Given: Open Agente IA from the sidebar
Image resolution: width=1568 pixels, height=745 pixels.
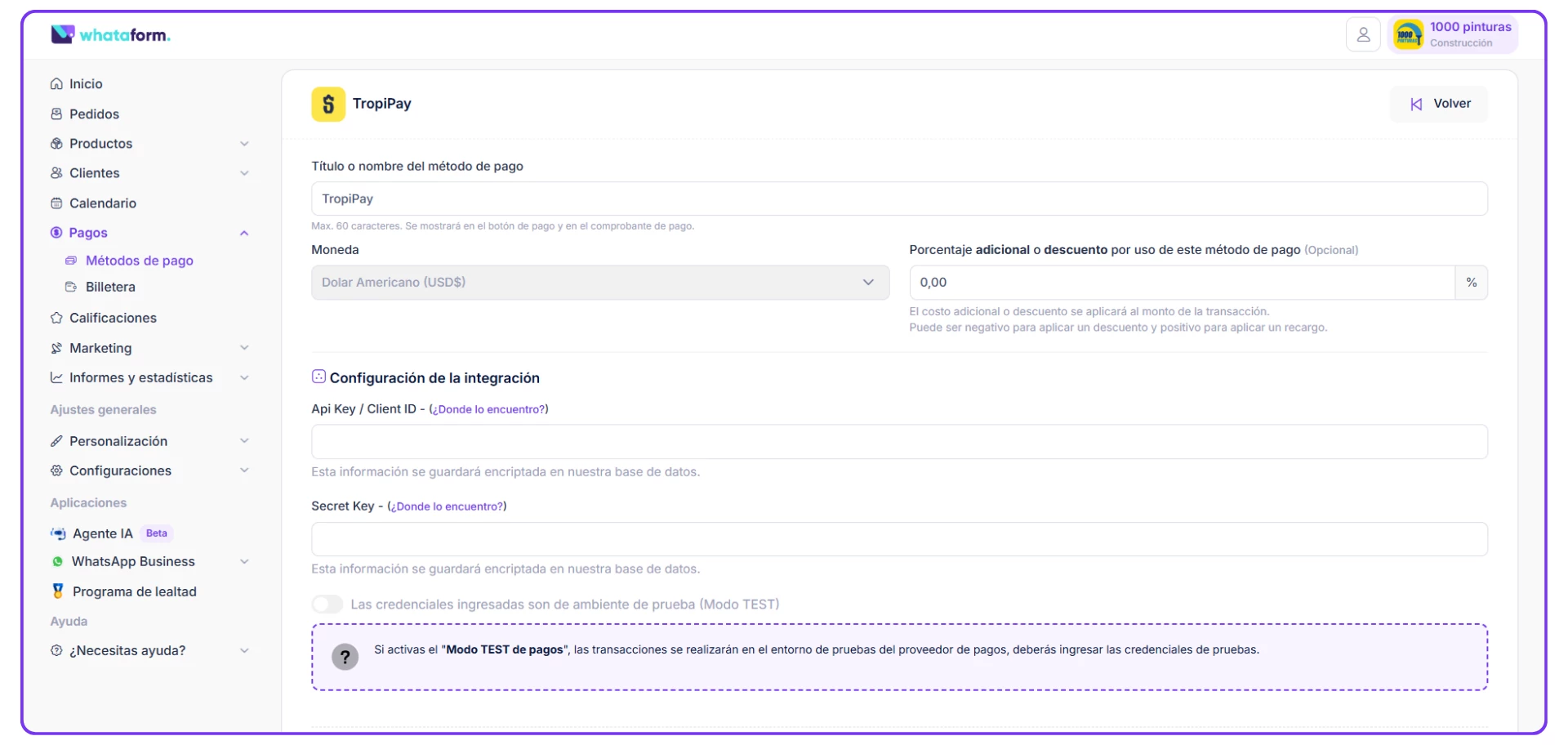Looking at the screenshot, I should click(x=102, y=533).
